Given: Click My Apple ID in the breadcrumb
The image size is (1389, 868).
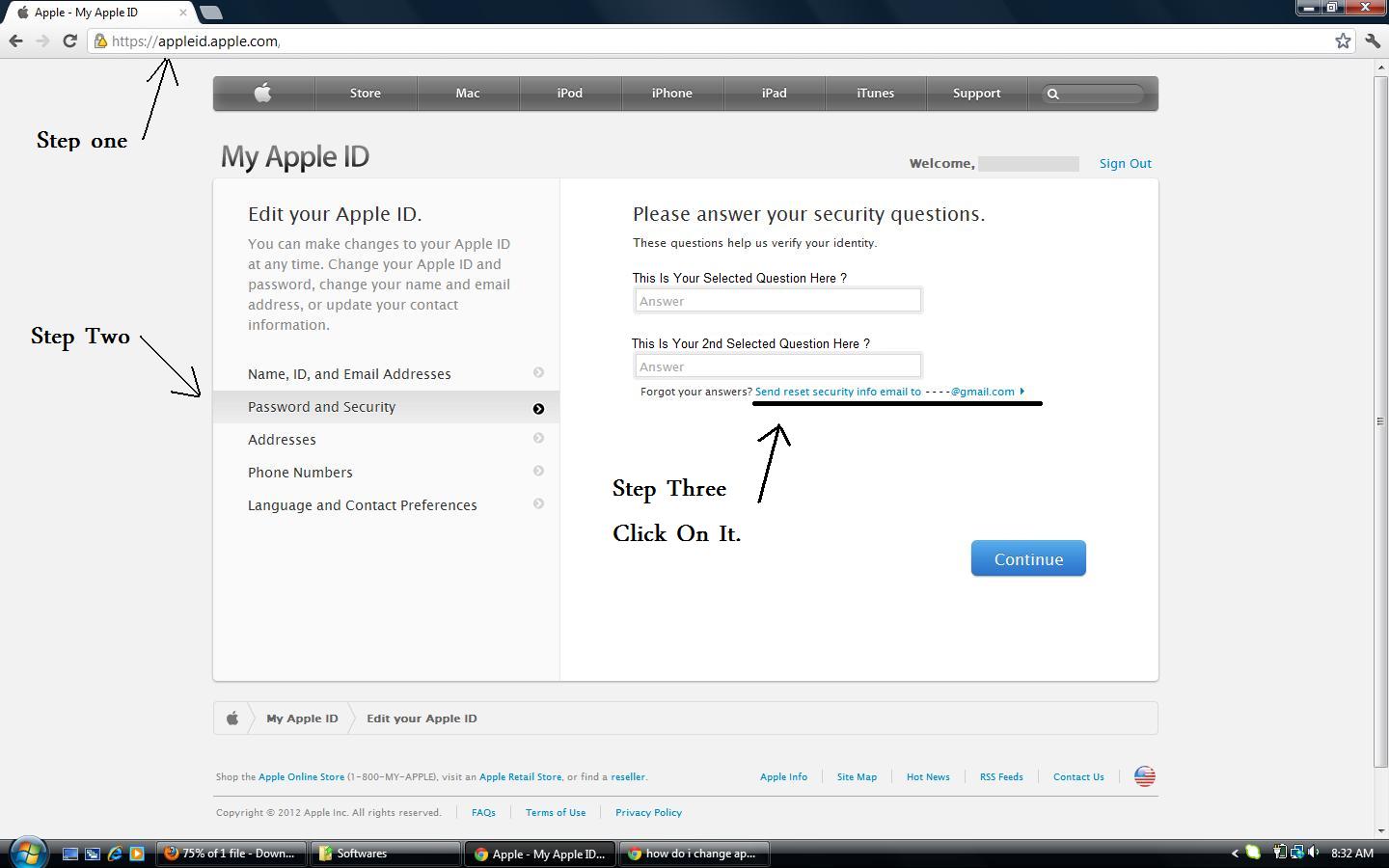Looking at the screenshot, I should coord(302,719).
